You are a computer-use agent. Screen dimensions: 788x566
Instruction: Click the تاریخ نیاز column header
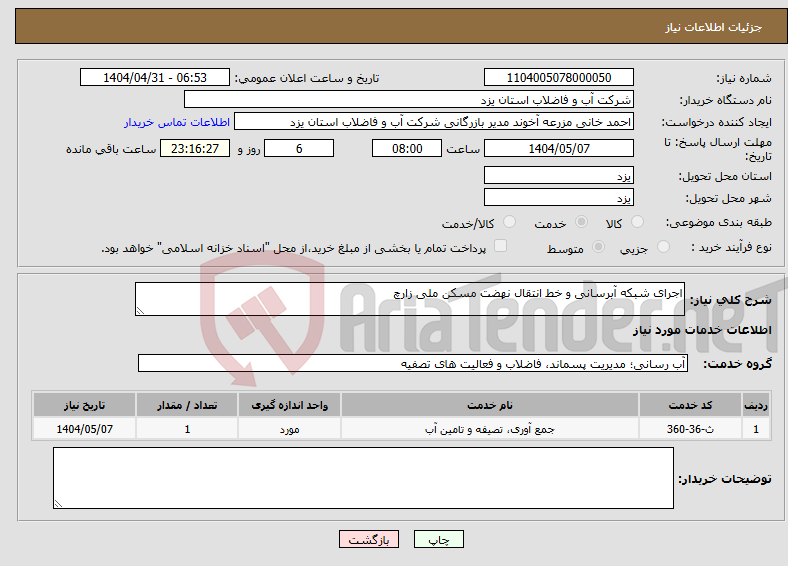pyautogui.click(x=84, y=405)
